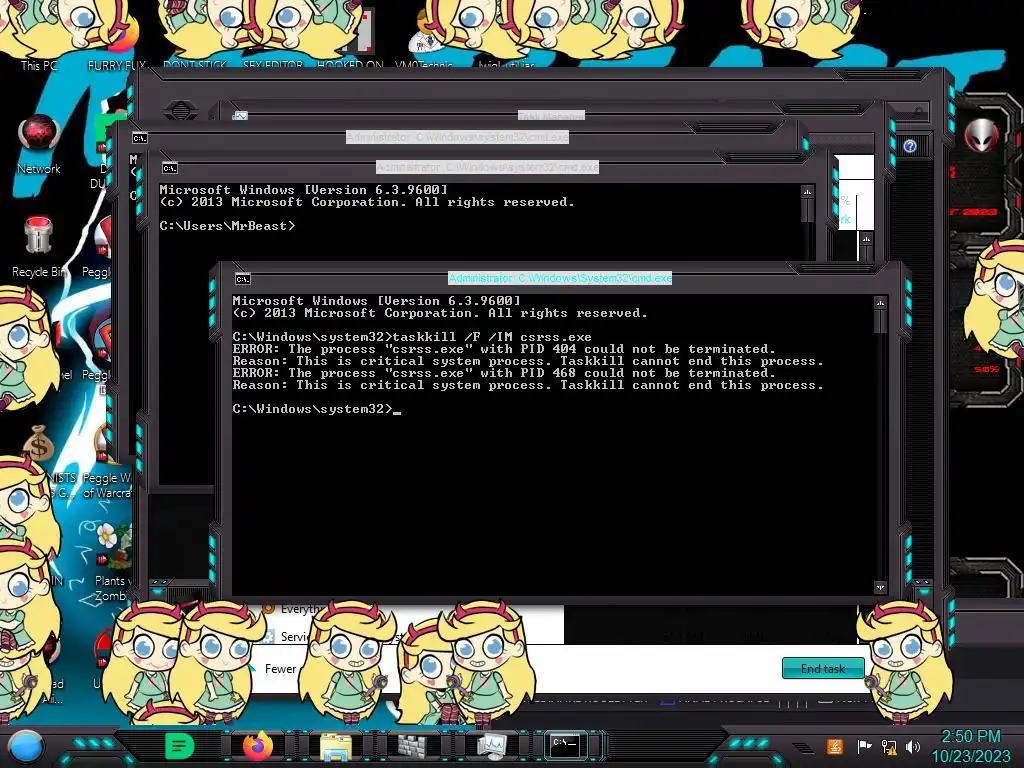Click the PID 468 error line
This screenshot has height=768, width=1024.
coord(504,373)
